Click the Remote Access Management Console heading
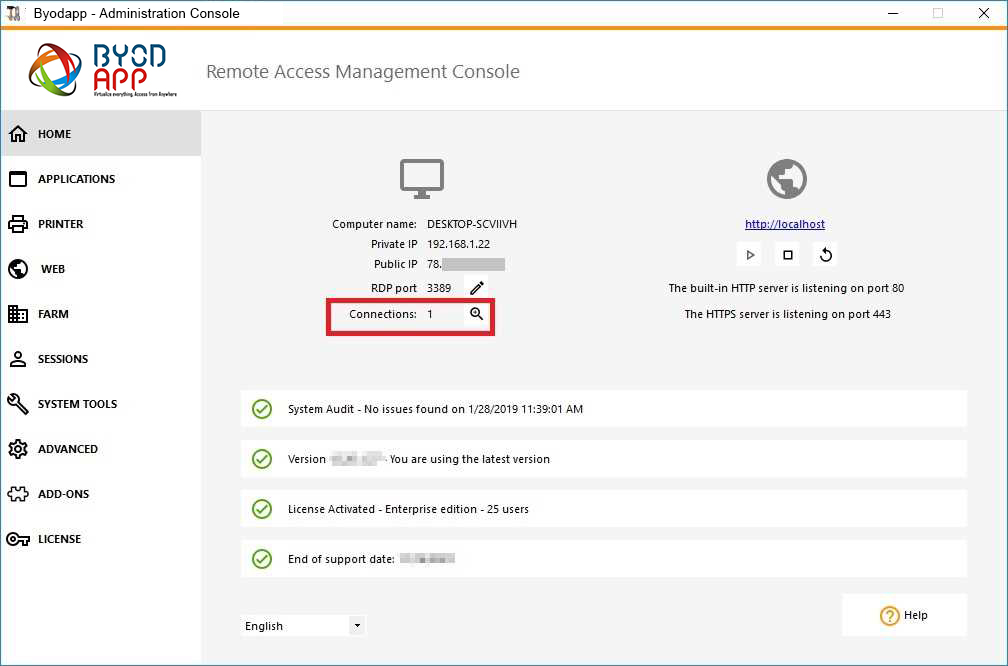Viewport: 1008px width, 666px height. pos(363,71)
